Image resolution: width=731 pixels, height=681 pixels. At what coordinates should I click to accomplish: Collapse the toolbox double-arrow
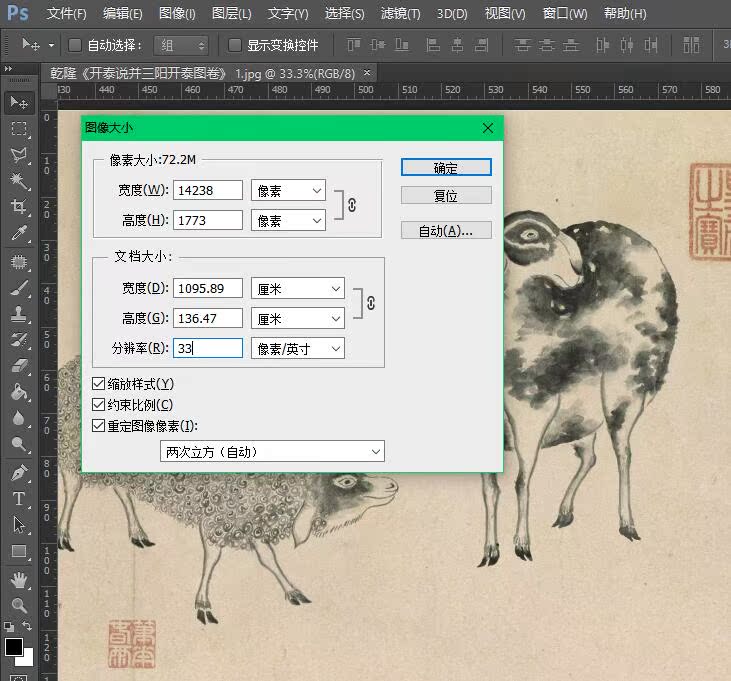click(8, 69)
